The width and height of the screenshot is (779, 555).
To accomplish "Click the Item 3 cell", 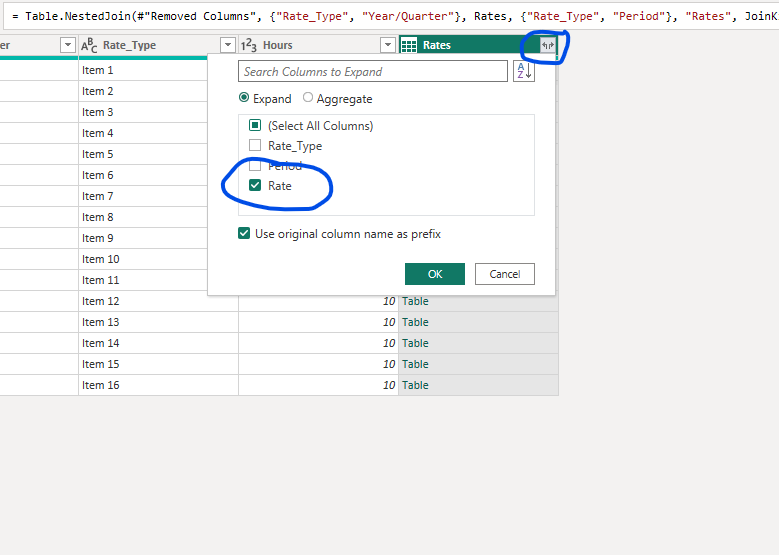I will point(143,112).
